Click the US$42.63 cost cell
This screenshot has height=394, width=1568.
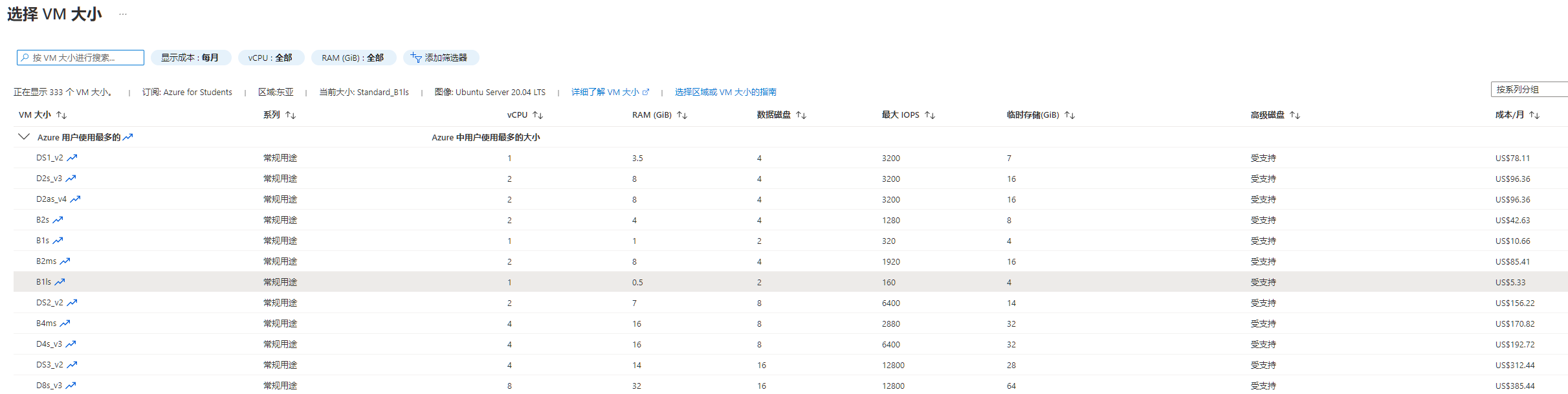point(1512,221)
